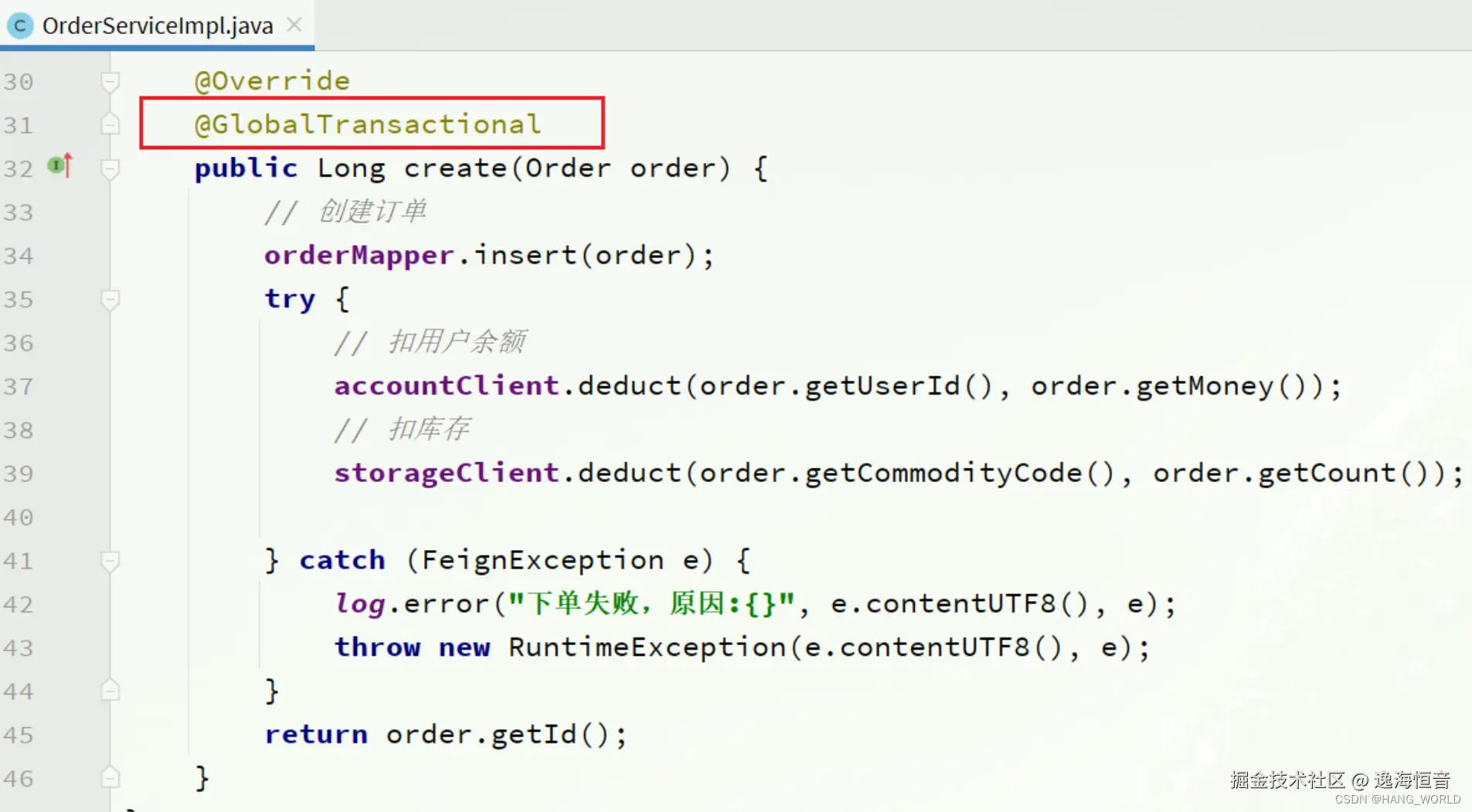The width and height of the screenshot is (1472, 812).
Task: Close the OrderServiceImpl.java tab
Action: pyautogui.click(x=294, y=25)
